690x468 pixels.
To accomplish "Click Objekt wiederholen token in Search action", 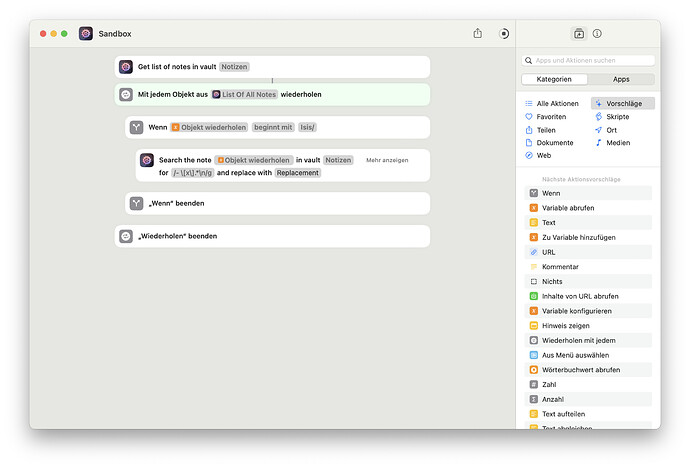I will (254, 160).
